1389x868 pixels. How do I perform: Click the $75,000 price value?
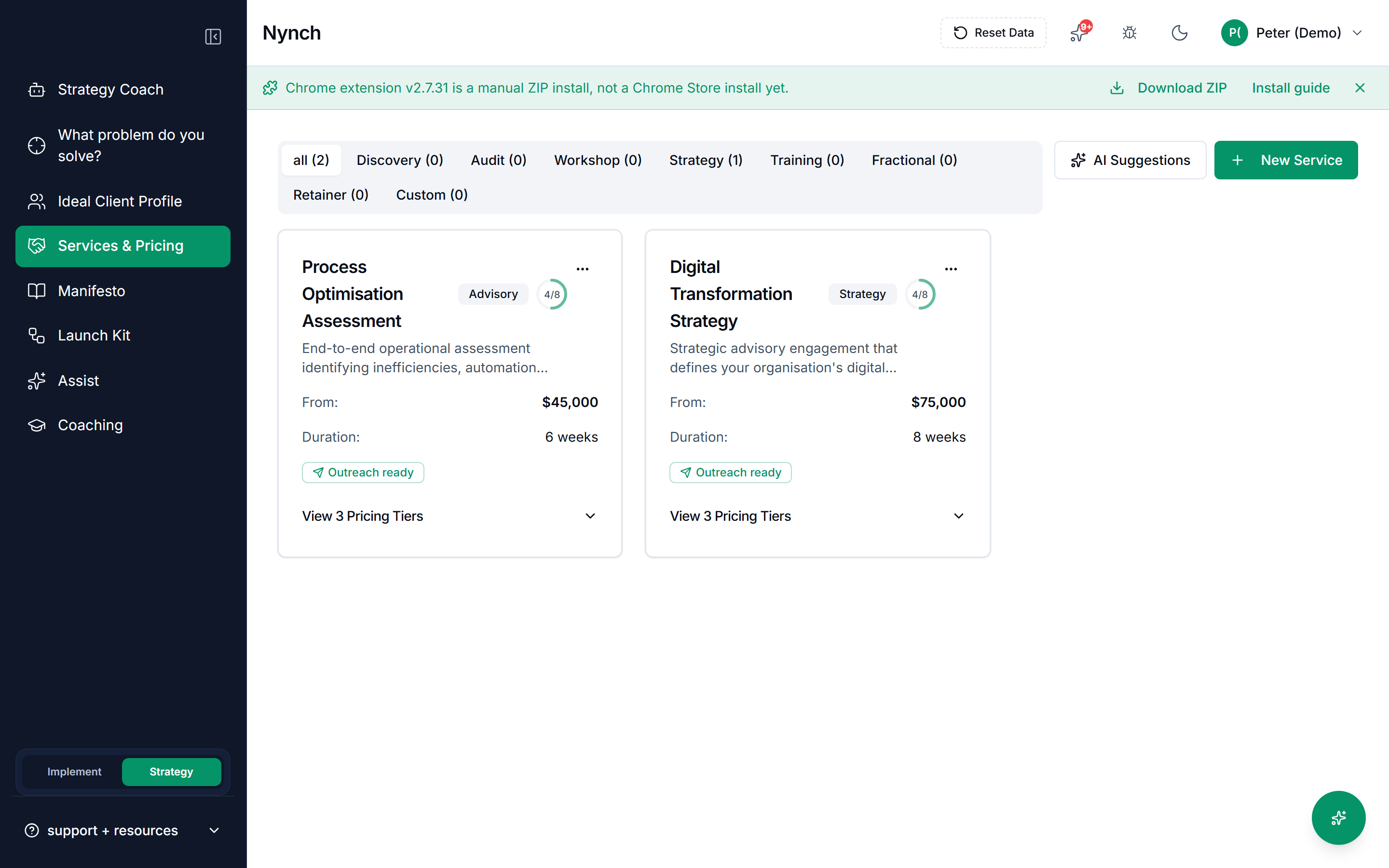point(939,403)
